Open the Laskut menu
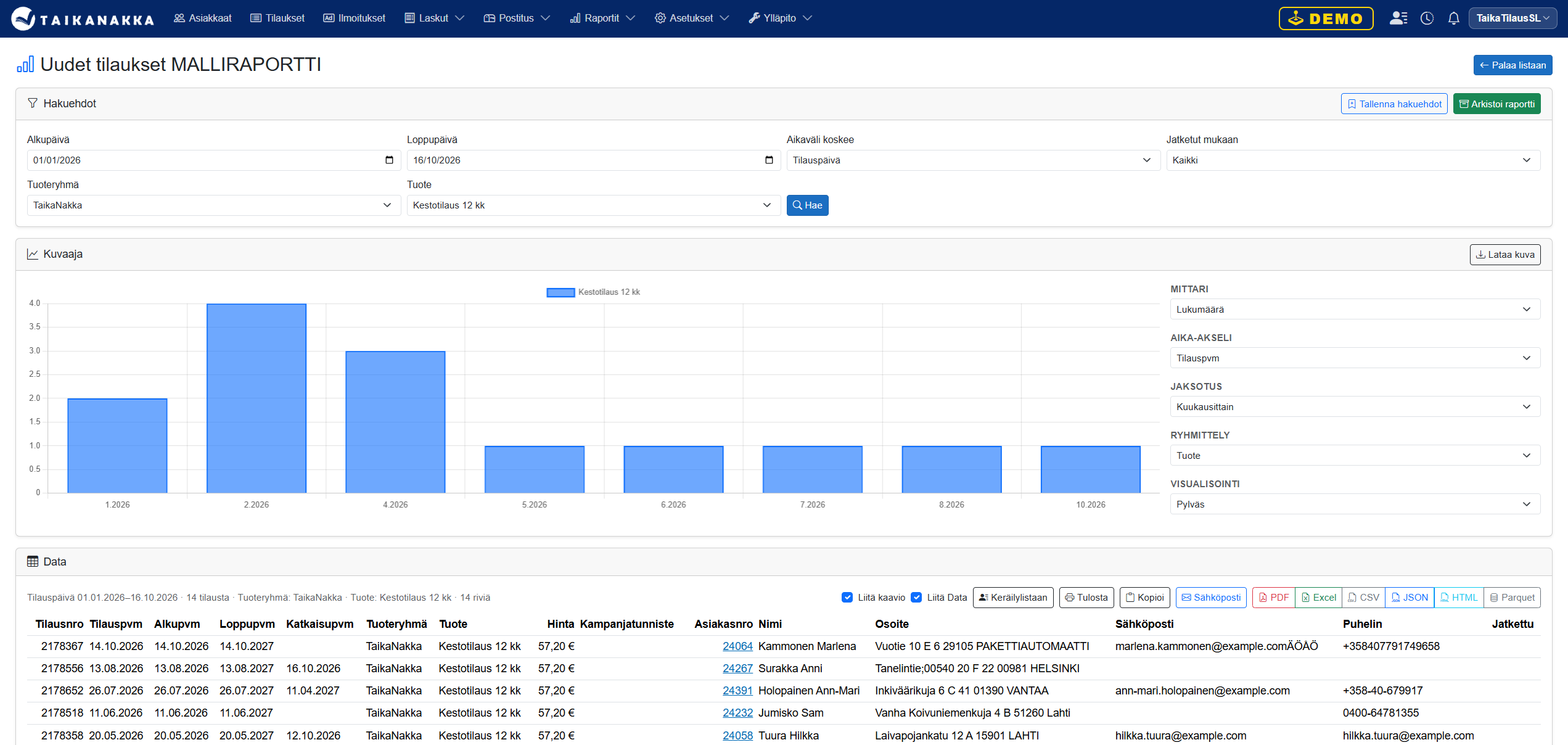The width and height of the screenshot is (1568, 745). (x=434, y=19)
